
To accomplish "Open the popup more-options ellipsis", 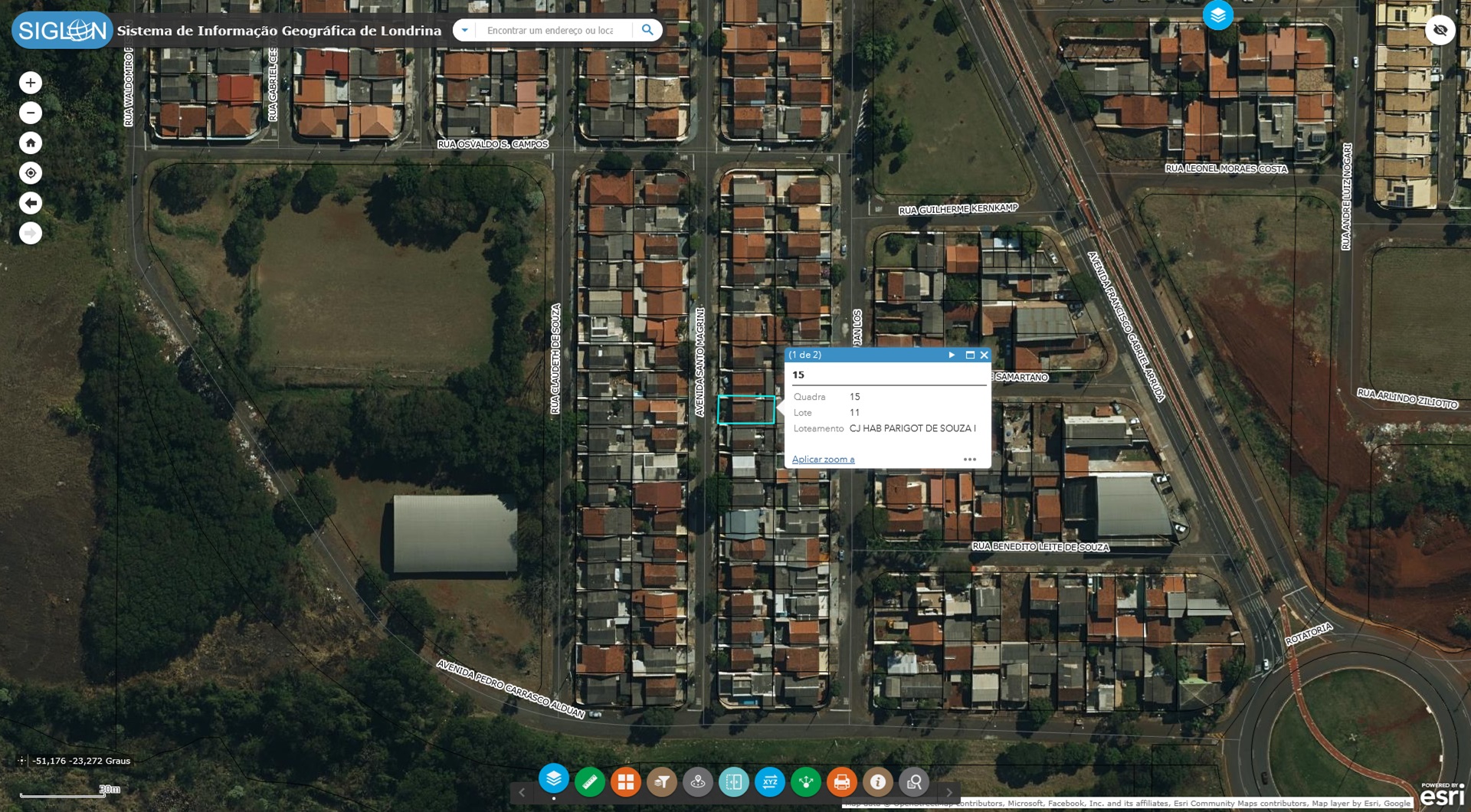I will (970, 460).
